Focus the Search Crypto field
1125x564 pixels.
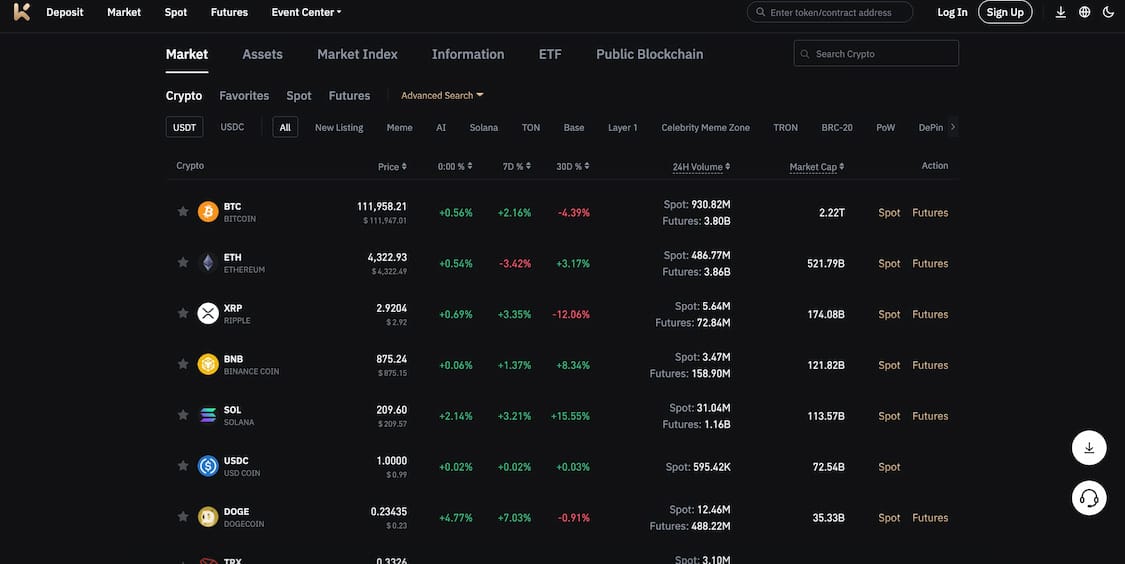(876, 54)
